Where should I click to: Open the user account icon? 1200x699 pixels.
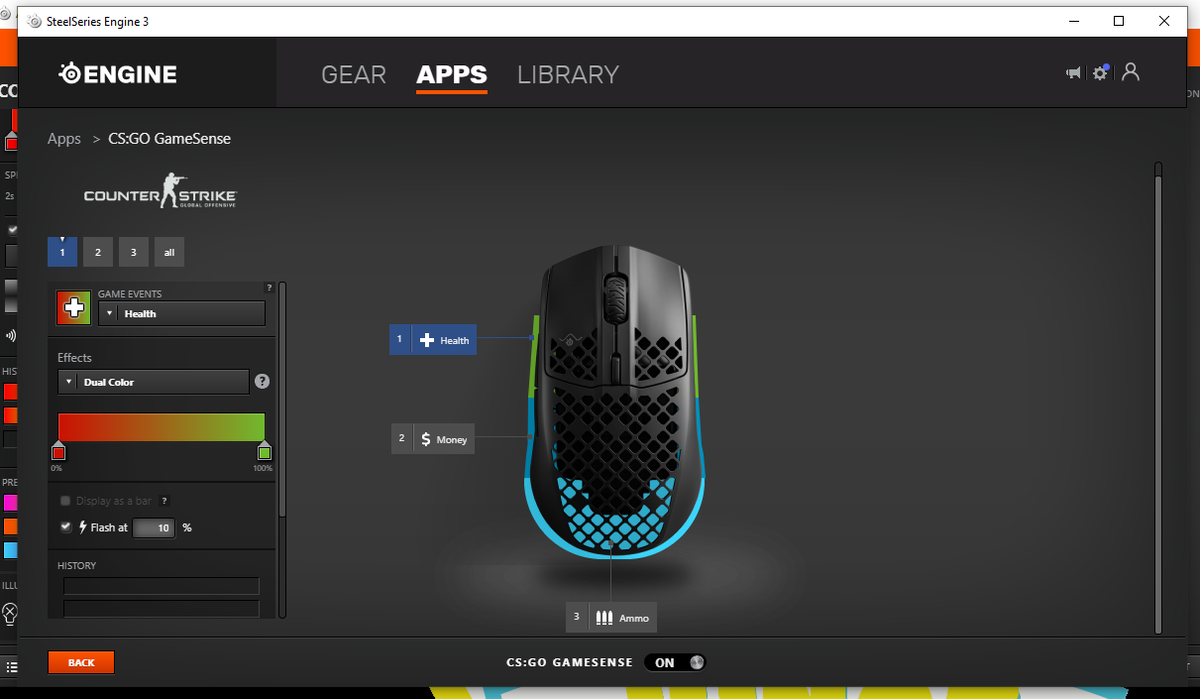coord(1130,72)
